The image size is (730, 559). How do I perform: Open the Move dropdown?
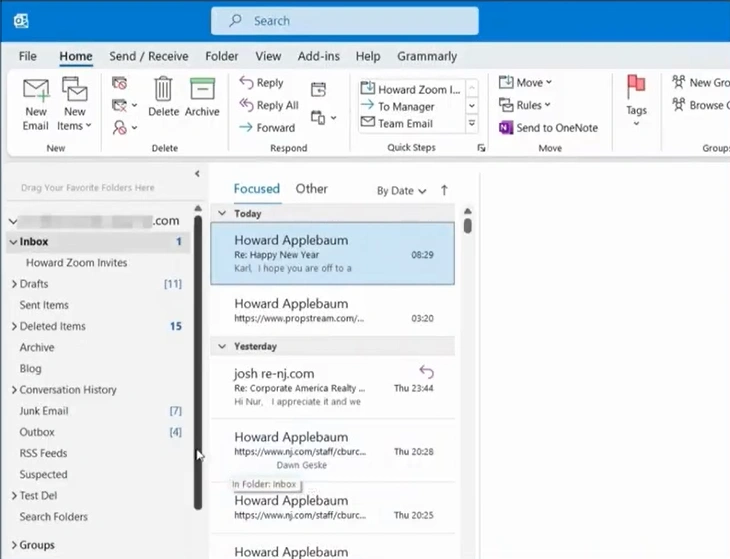pos(525,82)
